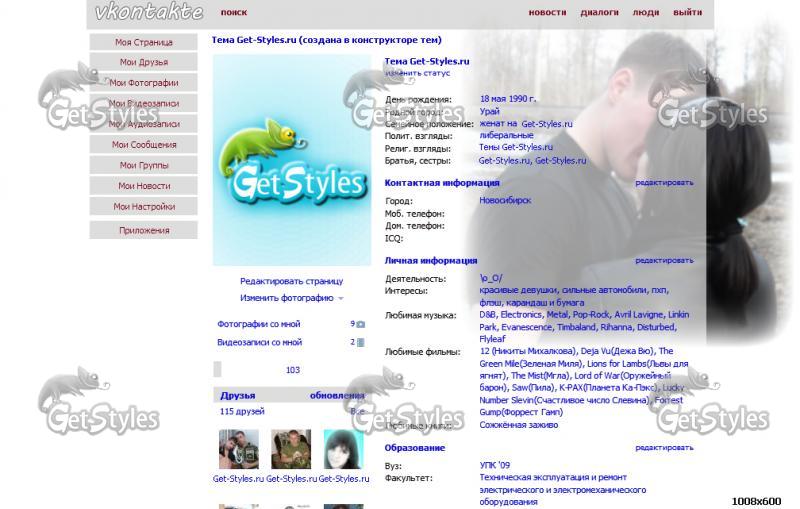Click Изменить фотографию link

click(286, 298)
